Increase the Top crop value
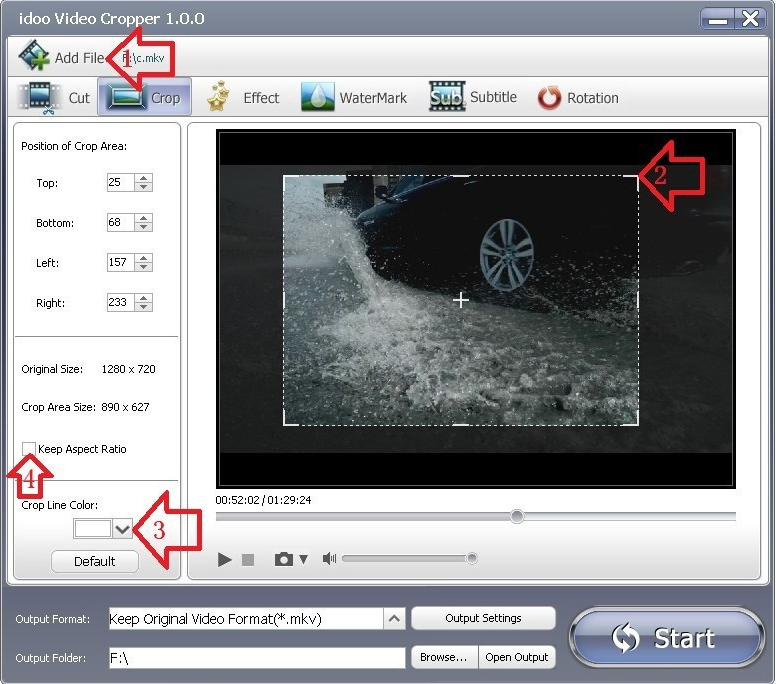The width and height of the screenshot is (776, 684). click(x=144, y=179)
